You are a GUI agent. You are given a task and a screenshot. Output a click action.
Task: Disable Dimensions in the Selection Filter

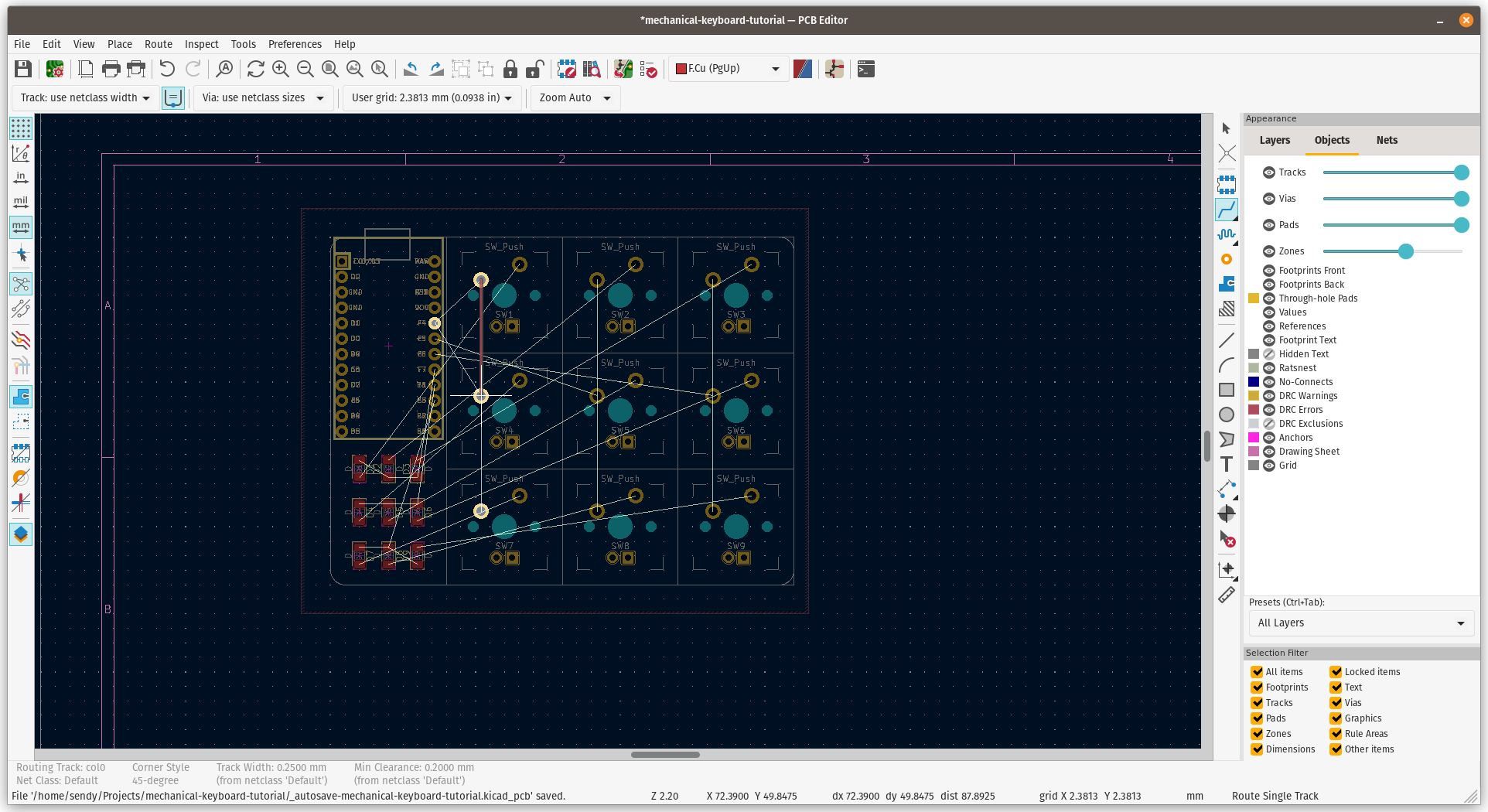(1256, 749)
